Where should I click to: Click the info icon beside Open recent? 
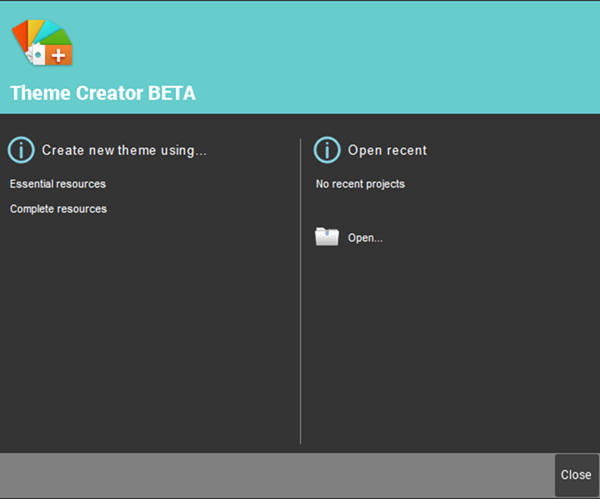click(x=327, y=150)
